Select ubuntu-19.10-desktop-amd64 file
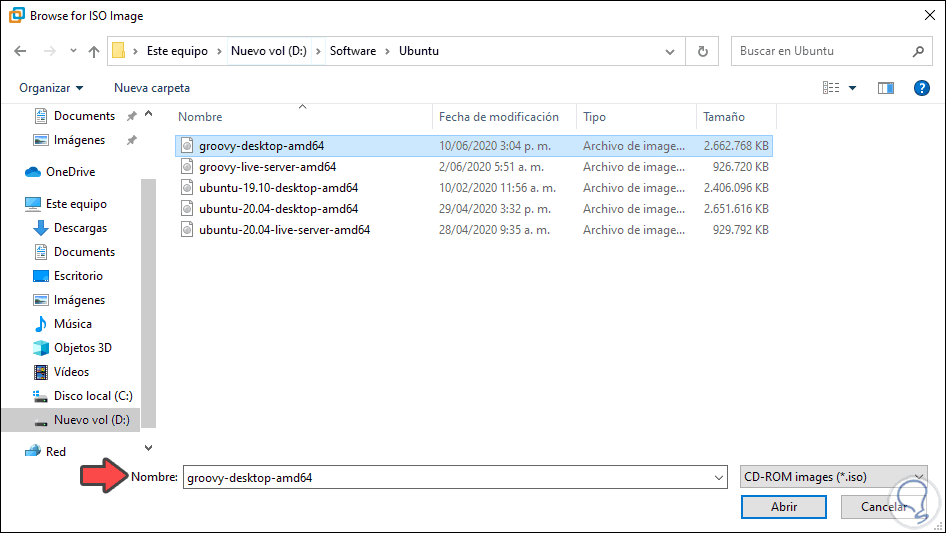The width and height of the screenshot is (946, 533). click(474, 188)
